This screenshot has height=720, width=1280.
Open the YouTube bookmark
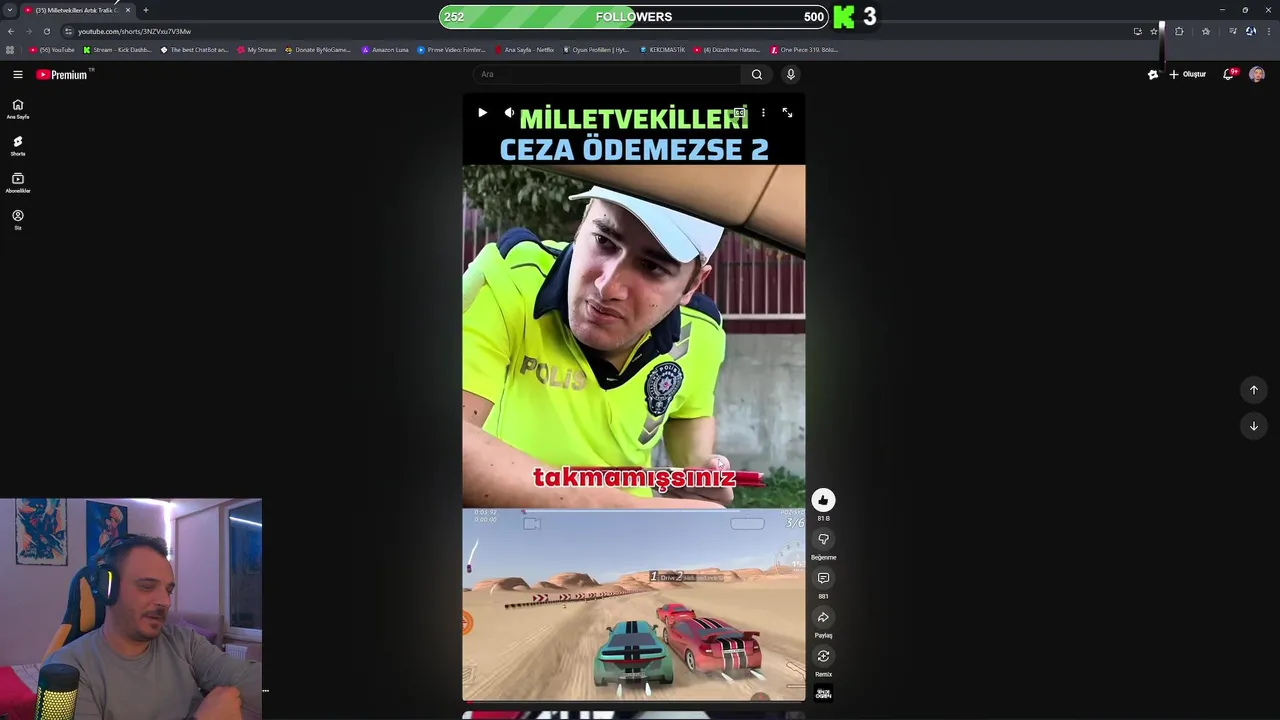coord(52,49)
